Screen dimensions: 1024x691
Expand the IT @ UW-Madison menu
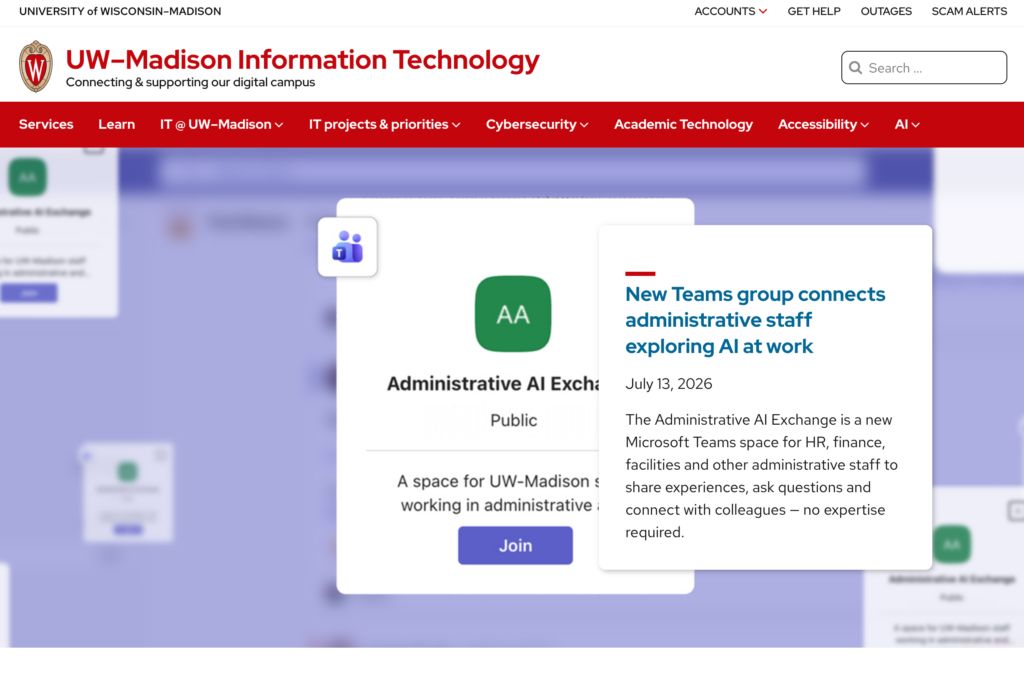pyautogui.click(x=221, y=124)
